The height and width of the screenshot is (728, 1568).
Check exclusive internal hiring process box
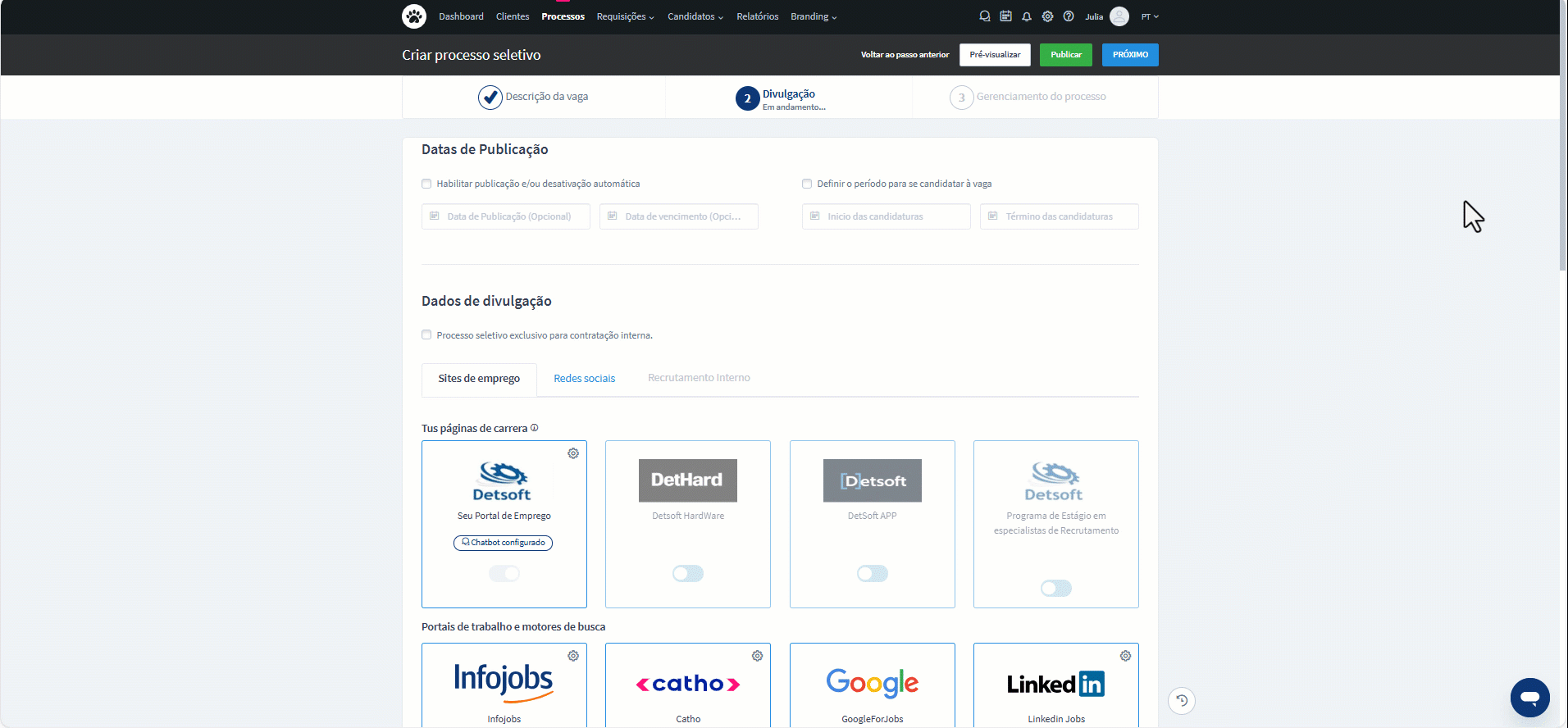426,334
